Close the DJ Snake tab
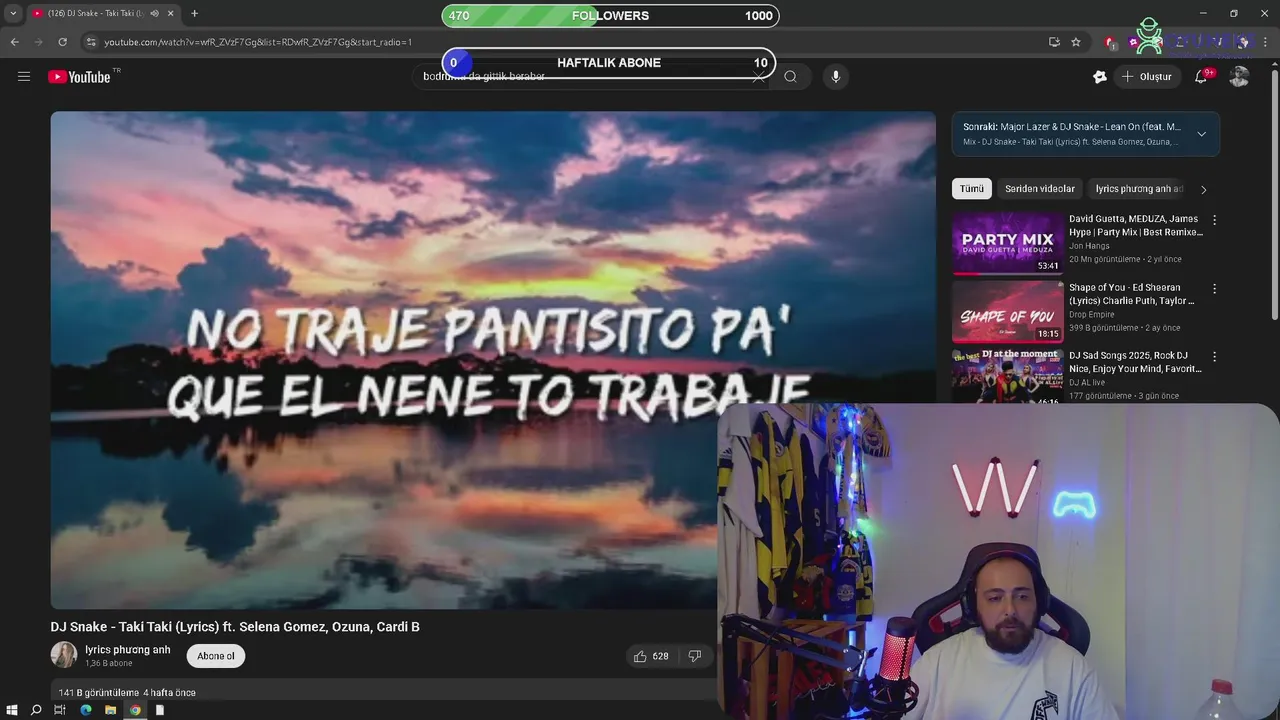This screenshot has height=720, width=1280. click(170, 14)
